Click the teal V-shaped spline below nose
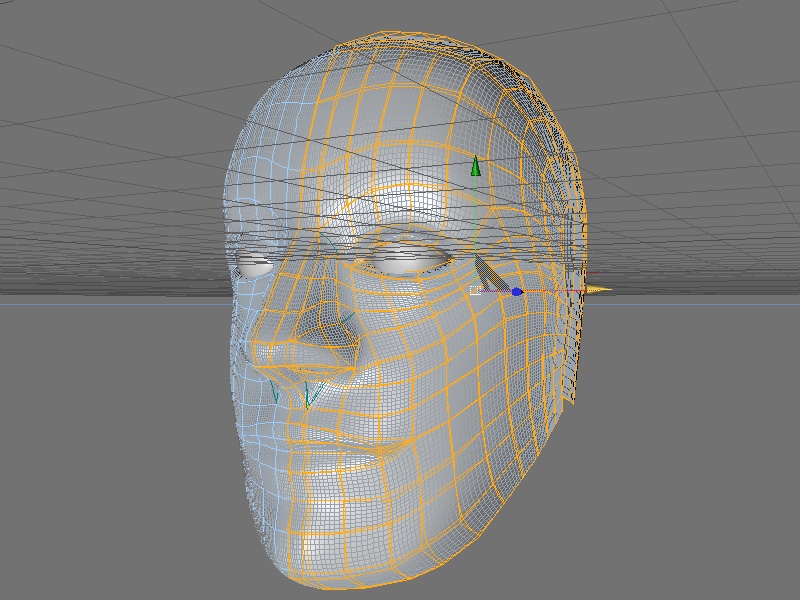The image size is (800, 600). [312, 395]
